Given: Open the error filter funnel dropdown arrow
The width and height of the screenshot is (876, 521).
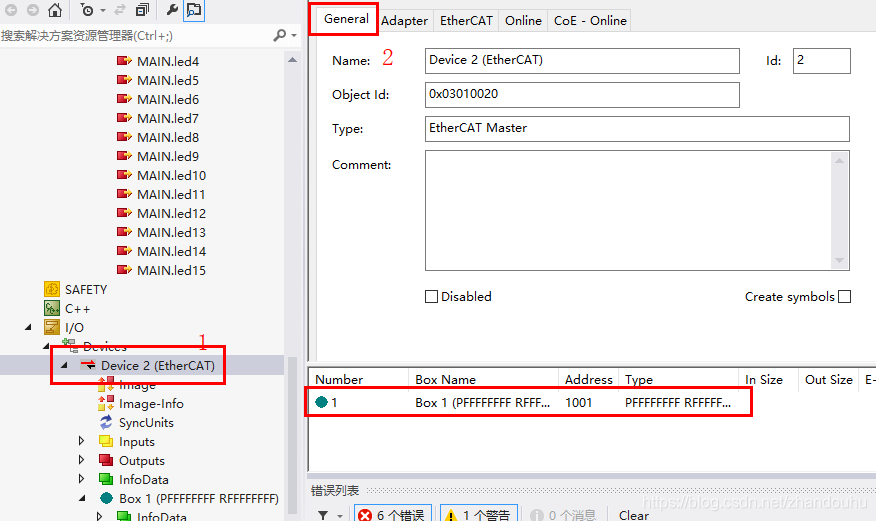Looking at the screenshot, I should pyautogui.click(x=340, y=515).
